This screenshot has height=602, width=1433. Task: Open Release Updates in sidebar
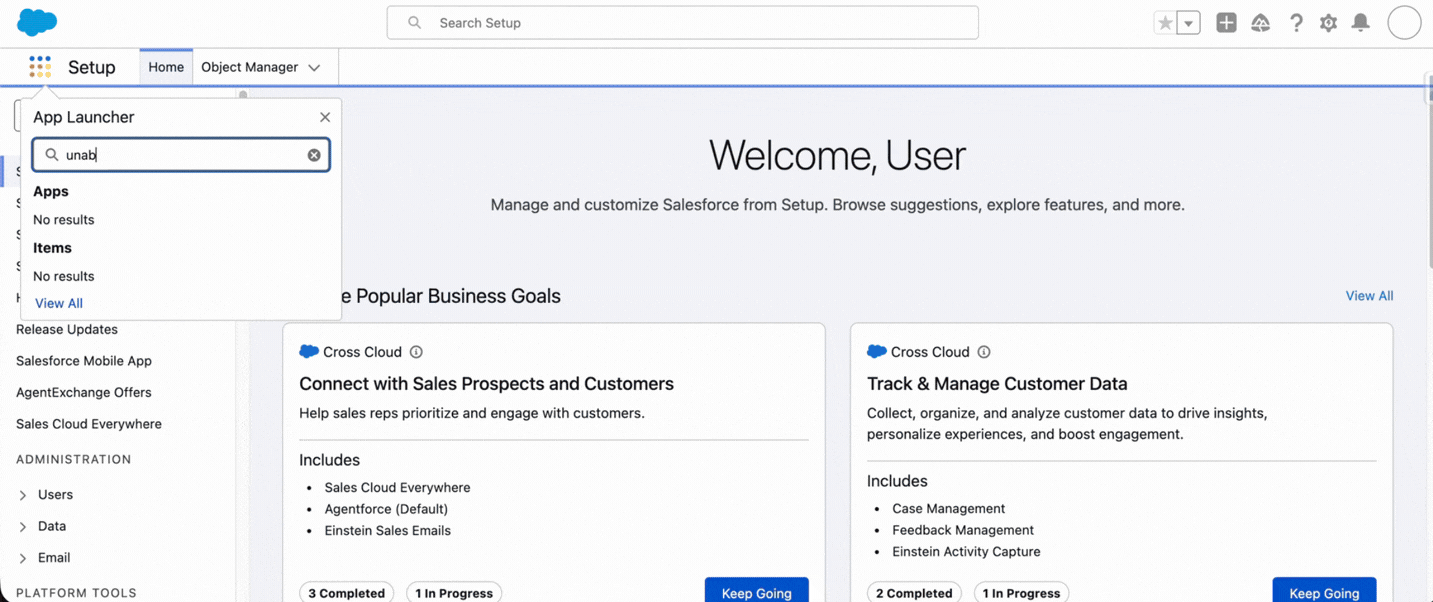point(67,329)
